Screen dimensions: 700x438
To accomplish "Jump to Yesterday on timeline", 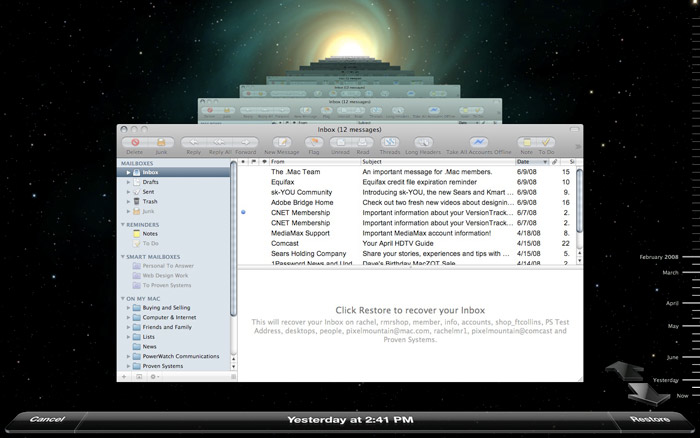I will click(666, 380).
